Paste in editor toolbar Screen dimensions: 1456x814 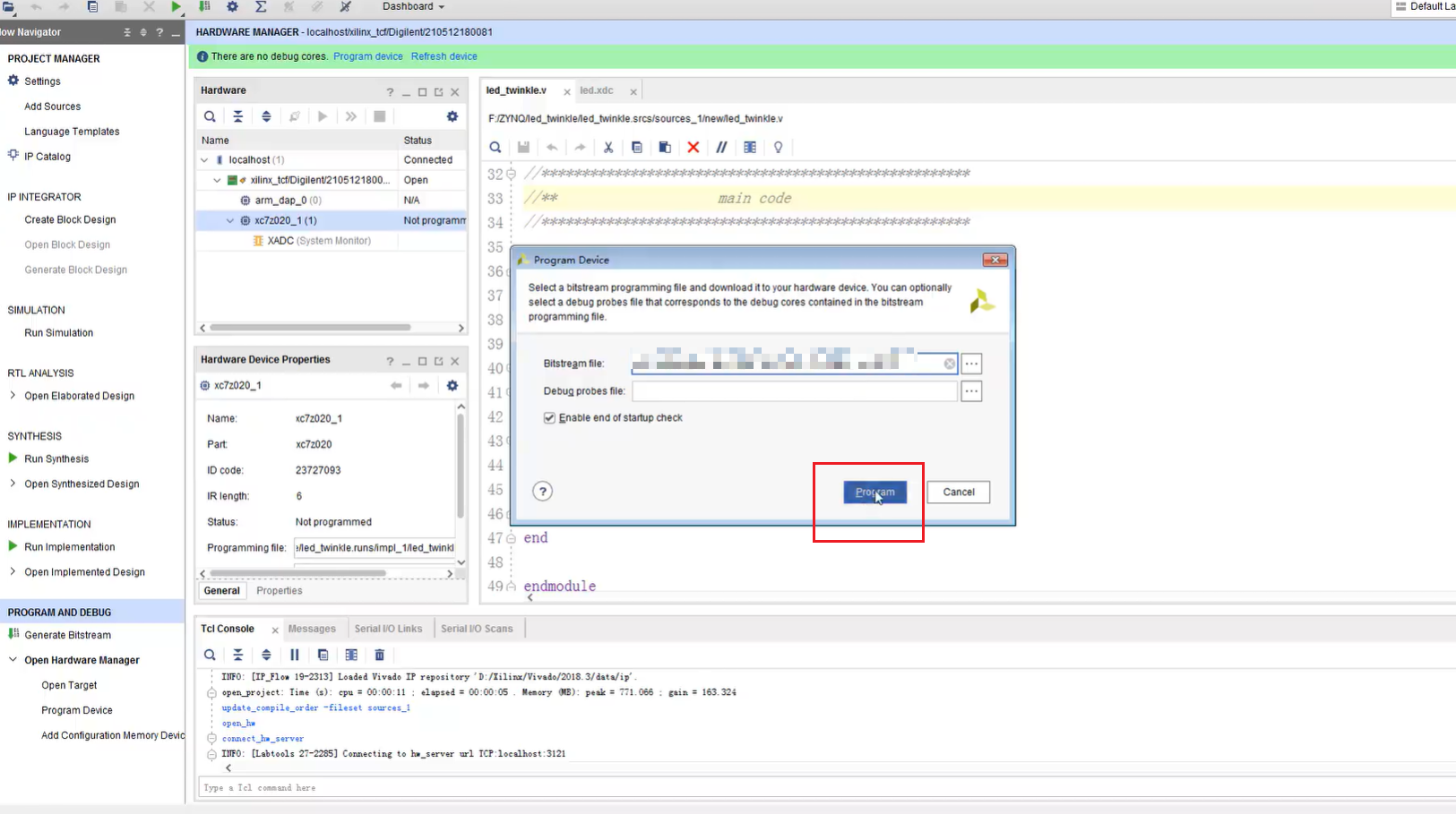(665, 147)
